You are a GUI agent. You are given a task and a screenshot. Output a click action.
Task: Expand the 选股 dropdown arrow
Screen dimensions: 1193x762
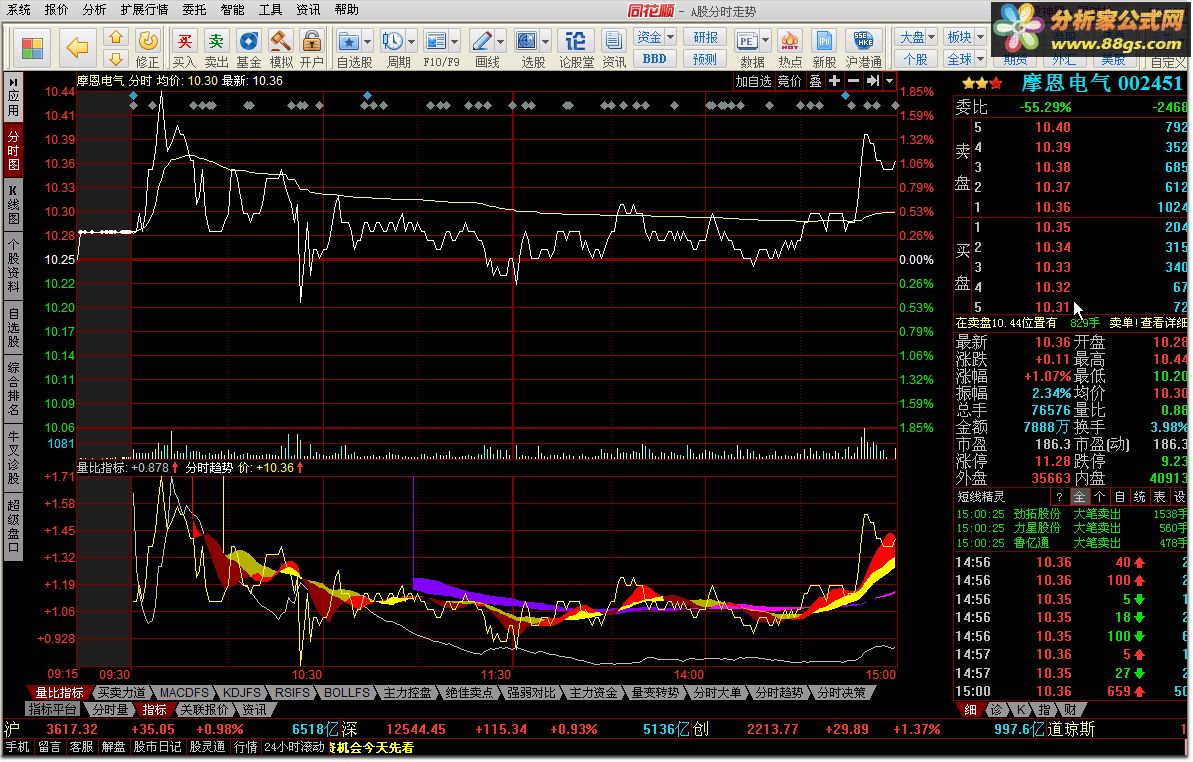(546, 42)
